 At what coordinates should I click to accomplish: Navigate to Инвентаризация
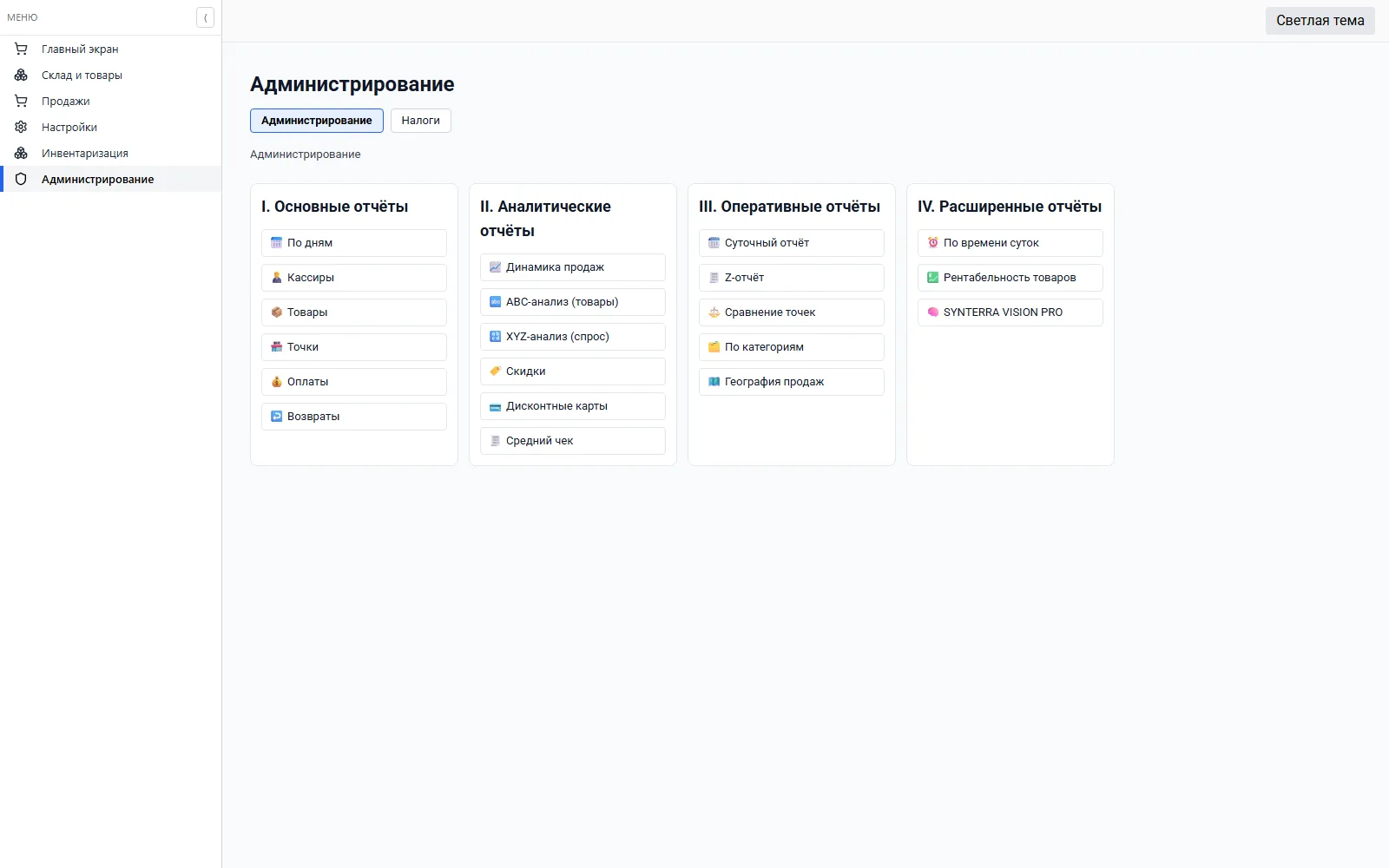[111, 154]
